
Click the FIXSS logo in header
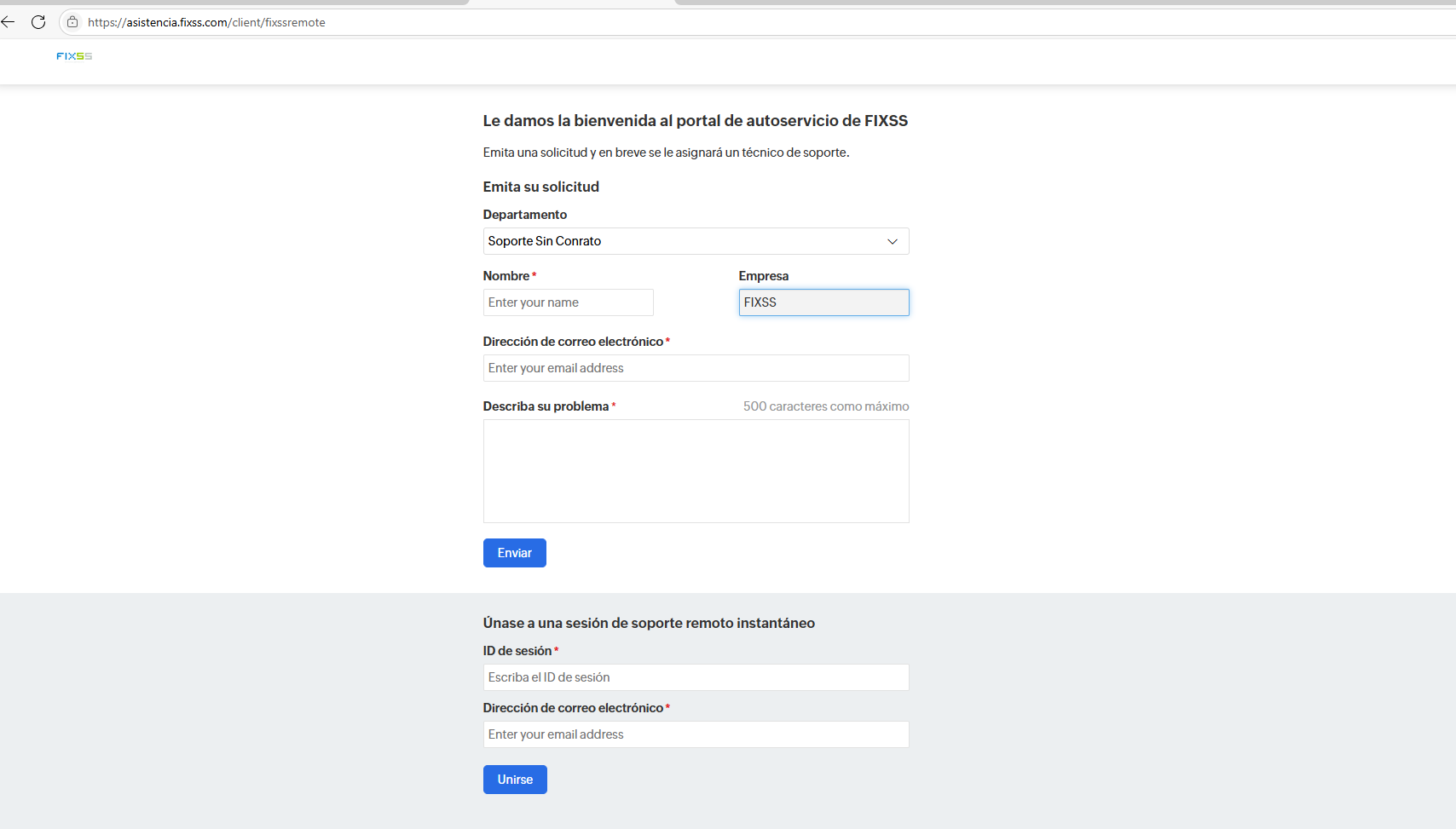coord(74,56)
